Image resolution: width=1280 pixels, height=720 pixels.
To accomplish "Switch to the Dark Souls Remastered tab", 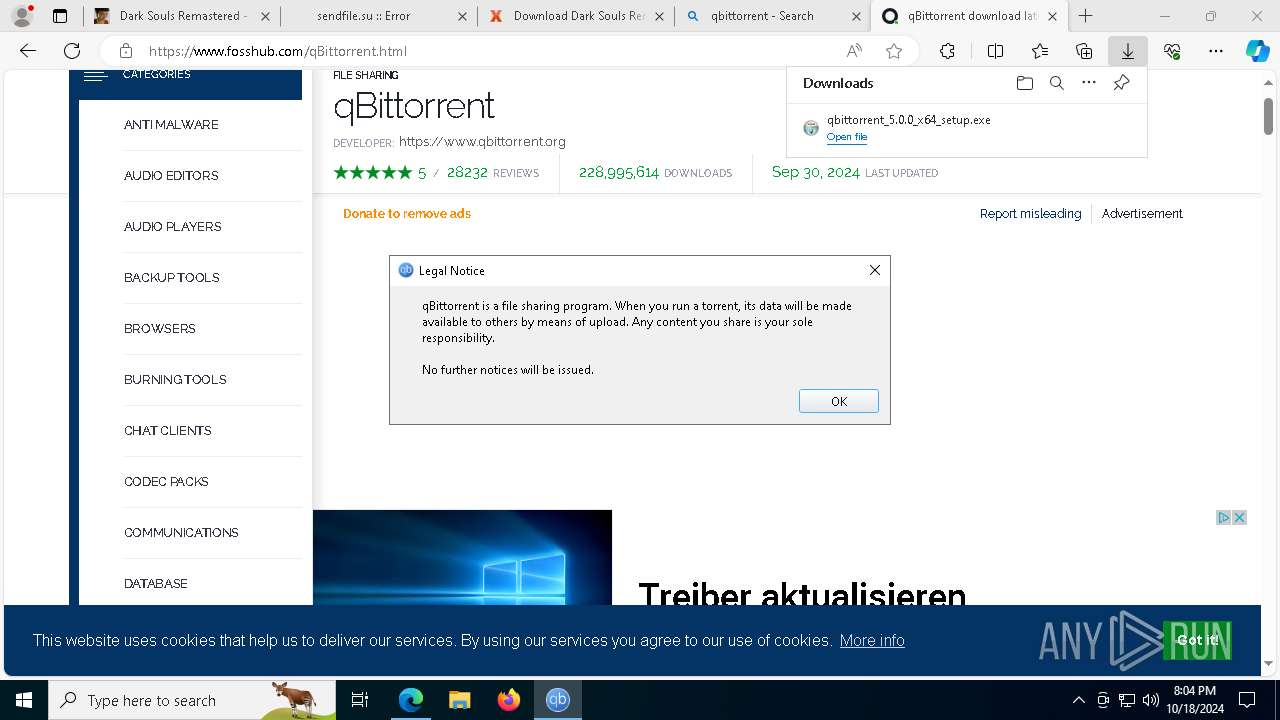I will pyautogui.click(x=183, y=16).
